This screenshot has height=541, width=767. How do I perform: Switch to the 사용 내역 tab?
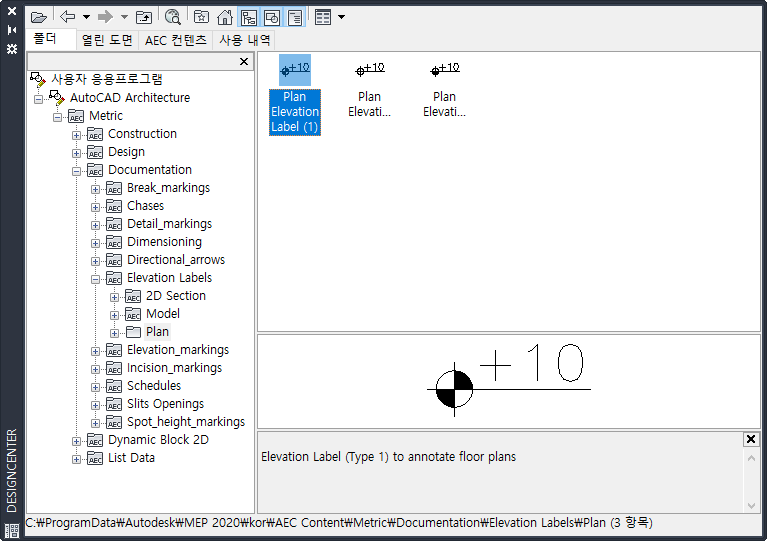tap(244, 40)
